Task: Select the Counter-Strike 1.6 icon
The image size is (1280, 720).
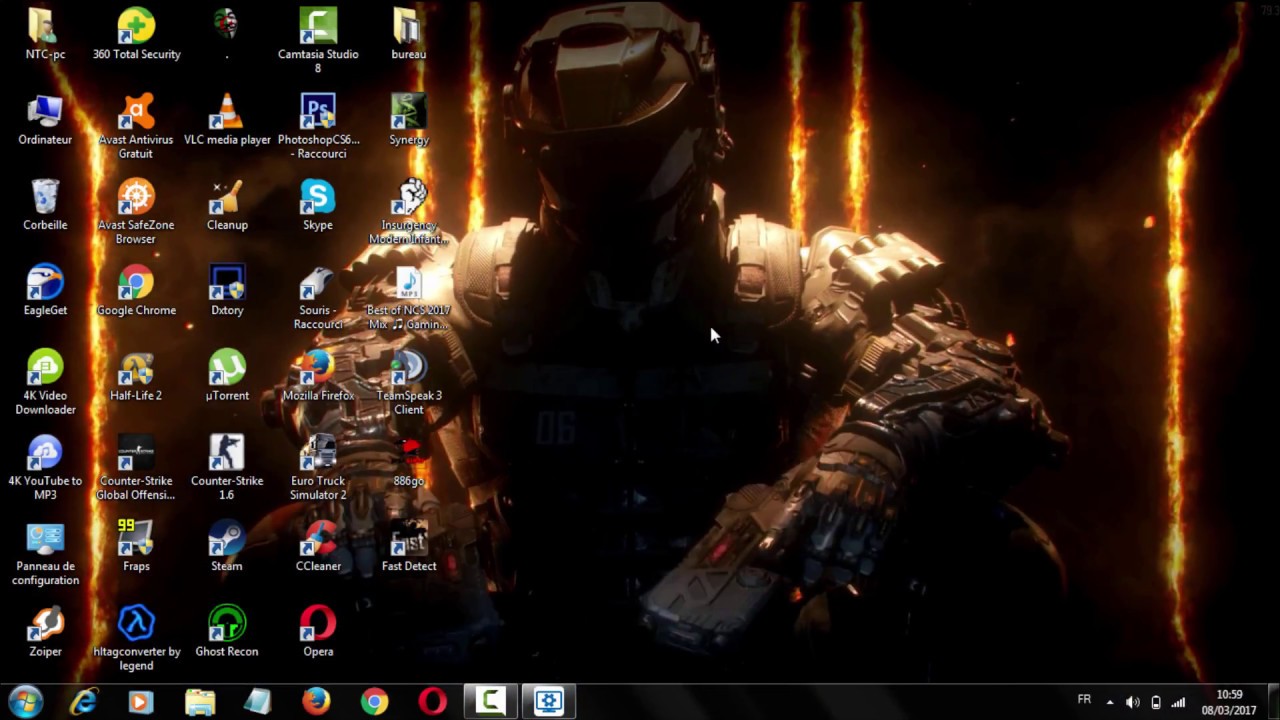Action: pyautogui.click(x=227, y=454)
